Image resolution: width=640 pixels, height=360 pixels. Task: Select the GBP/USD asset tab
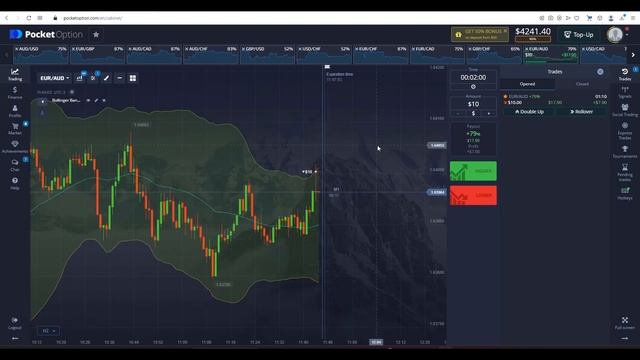(x=267, y=55)
